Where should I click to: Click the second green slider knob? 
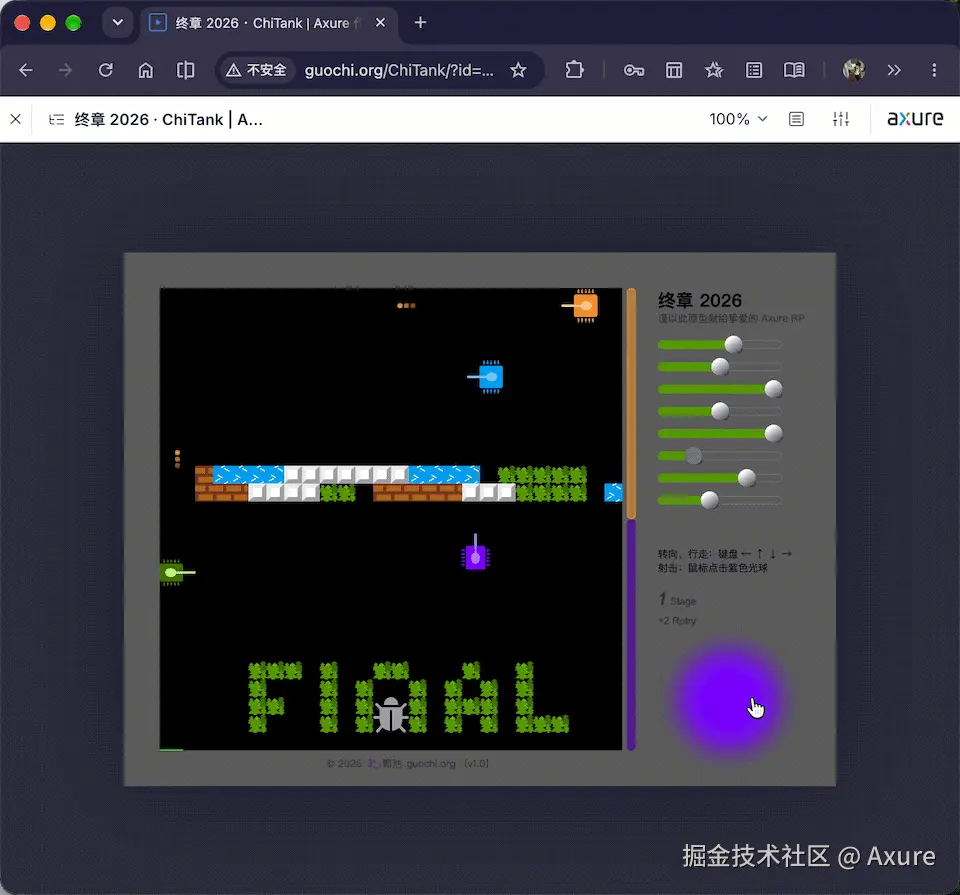720,367
